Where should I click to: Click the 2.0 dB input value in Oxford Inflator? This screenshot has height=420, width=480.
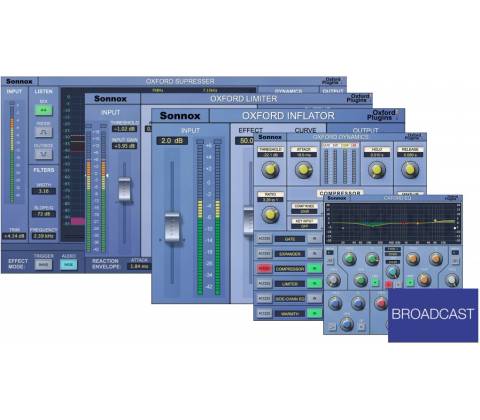172,141
